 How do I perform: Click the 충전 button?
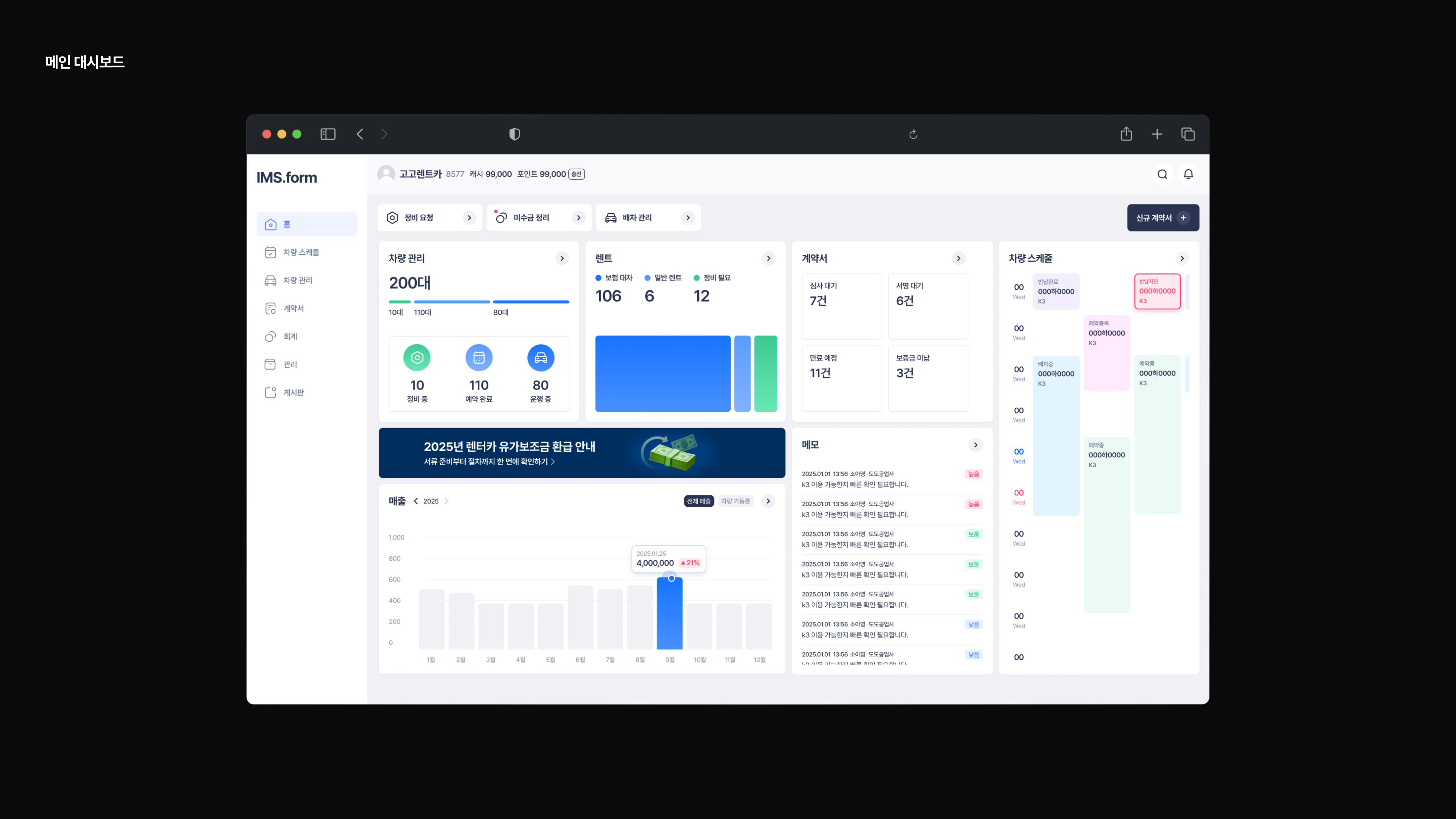pyautogui.click(x=576, y=174)
